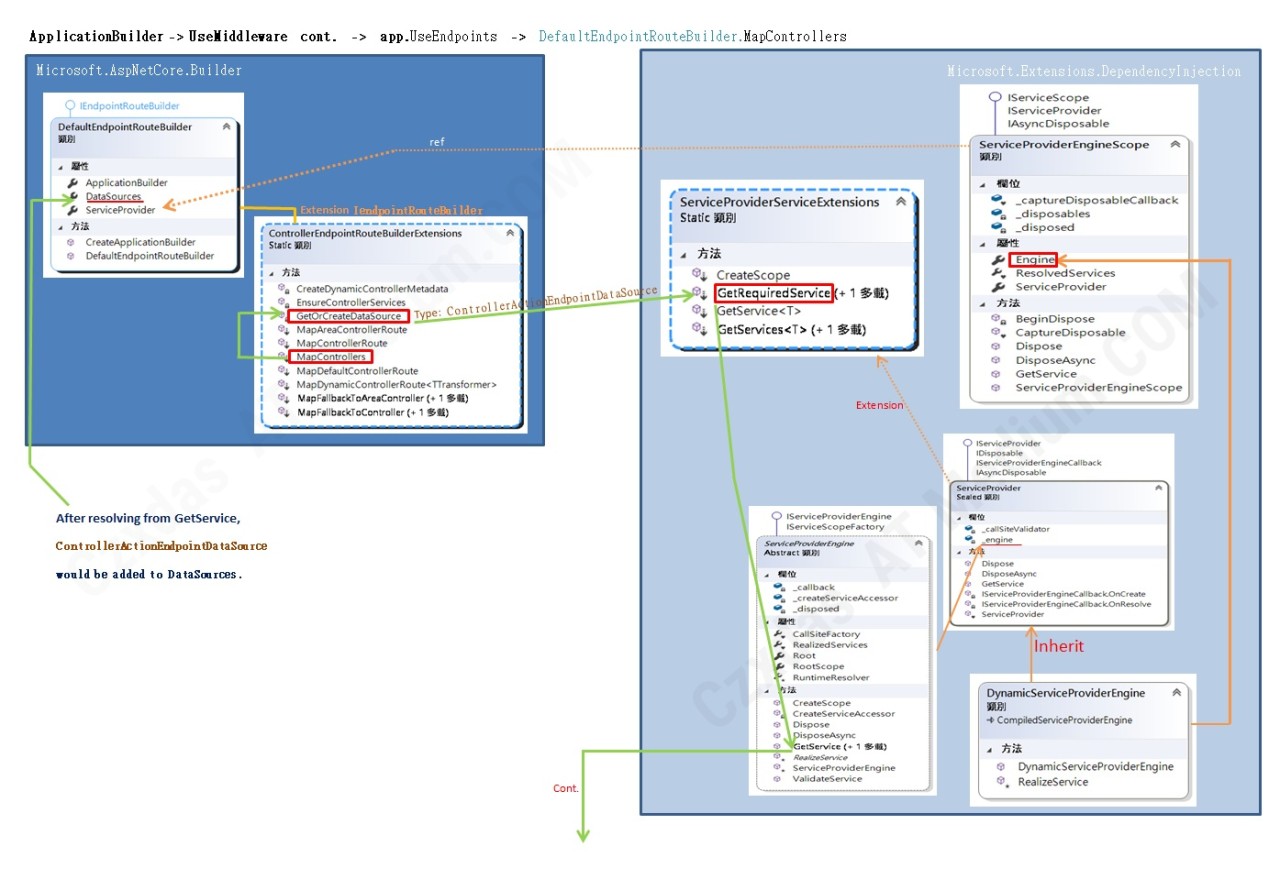Collapse the ServiceProviderServiceExtensions class chevron

pyautogui.click(x=901, y=201)
